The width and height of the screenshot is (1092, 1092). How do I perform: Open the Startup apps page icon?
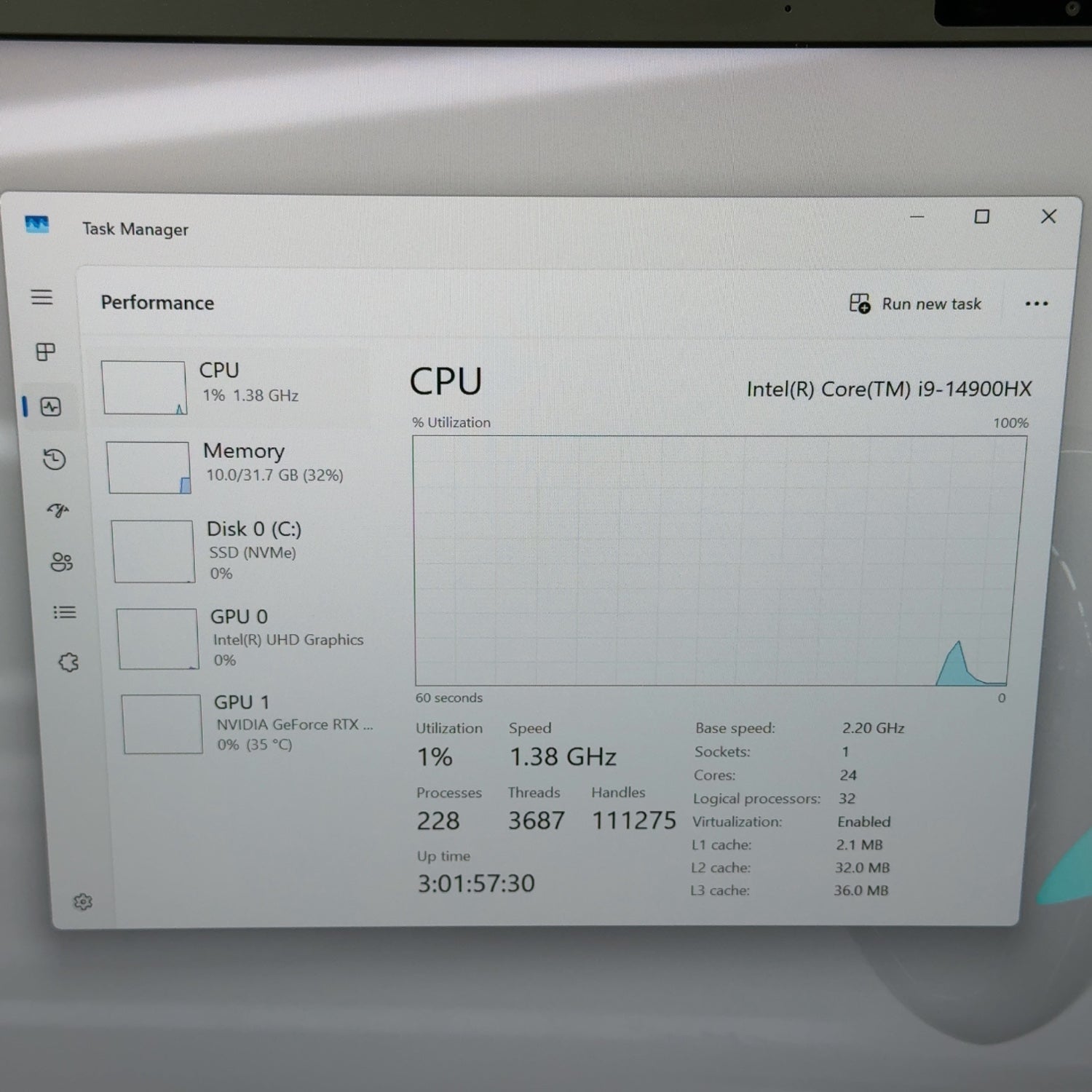coord(58,510)
